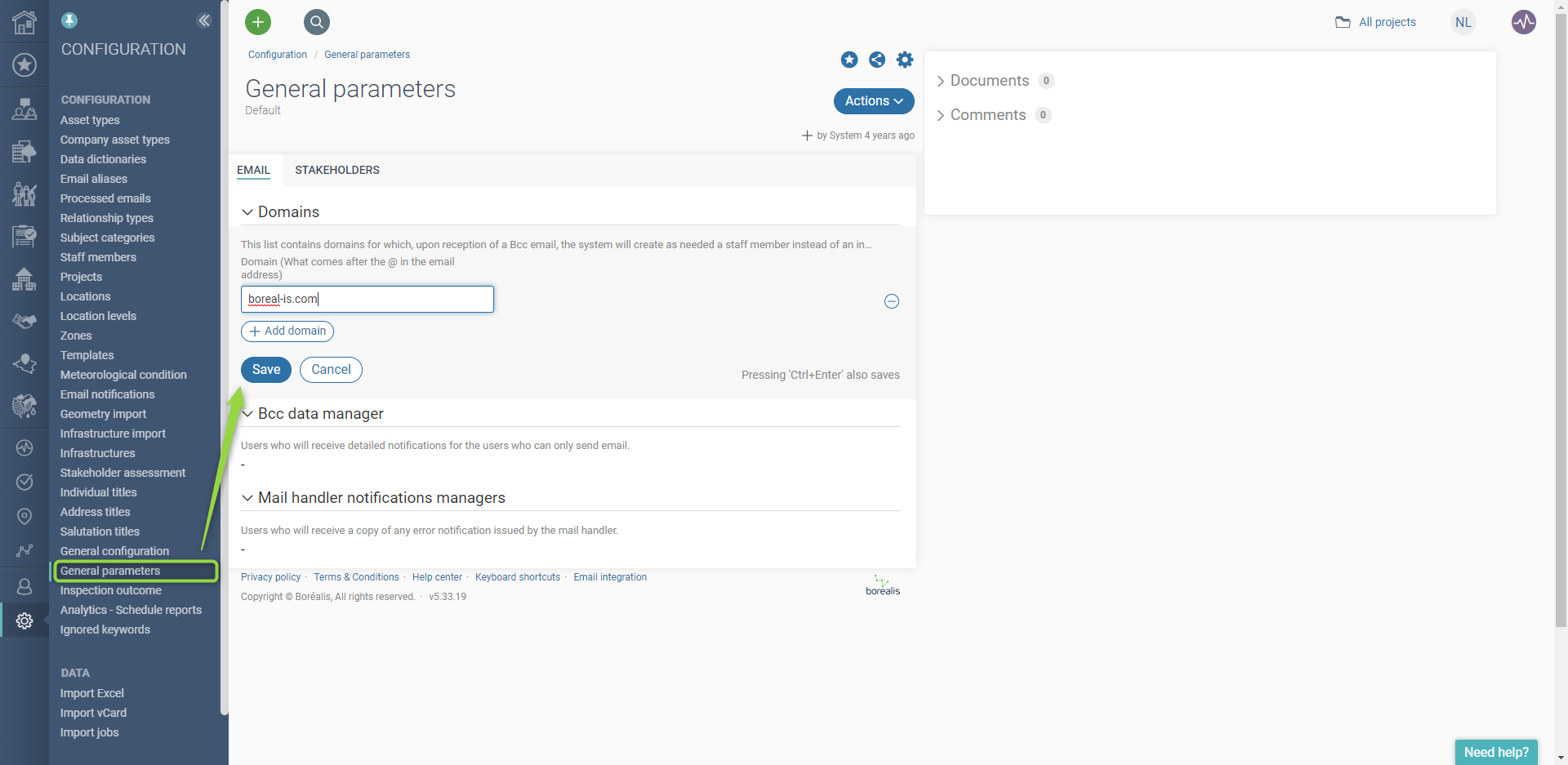The width and height of the screenshot is (1568, 765).
Task: Collapse the sidebar with double chevron icon
Action: tap(204, 20)
